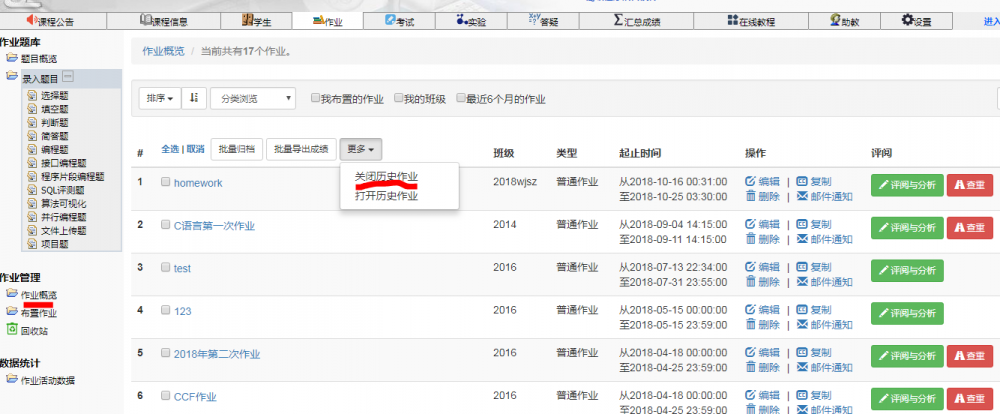
Task: Tick checkbox for homework row
Action: tap(165, 182)
